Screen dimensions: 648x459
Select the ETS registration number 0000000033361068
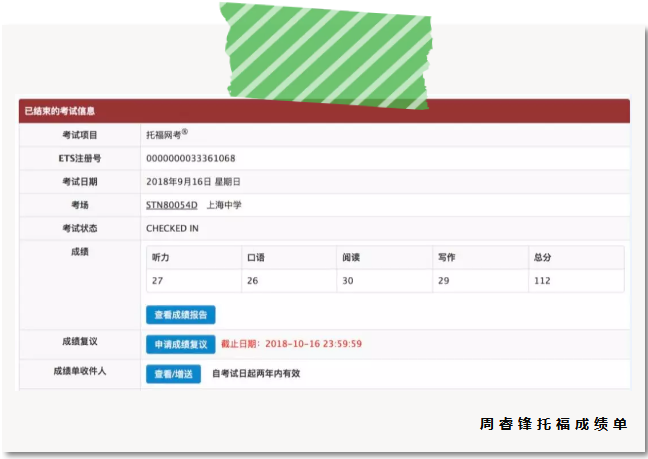[191, 158]
